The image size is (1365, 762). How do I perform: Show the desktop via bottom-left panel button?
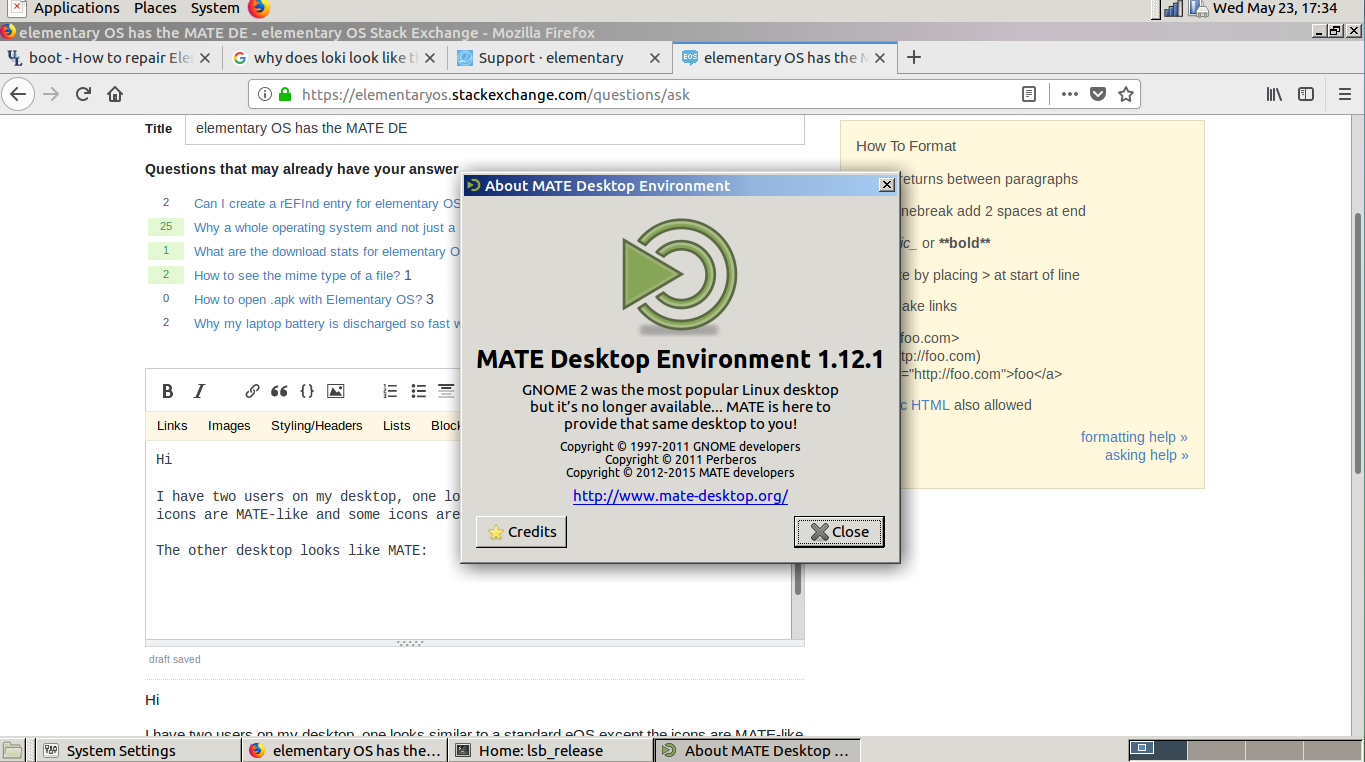pos(12,750)
